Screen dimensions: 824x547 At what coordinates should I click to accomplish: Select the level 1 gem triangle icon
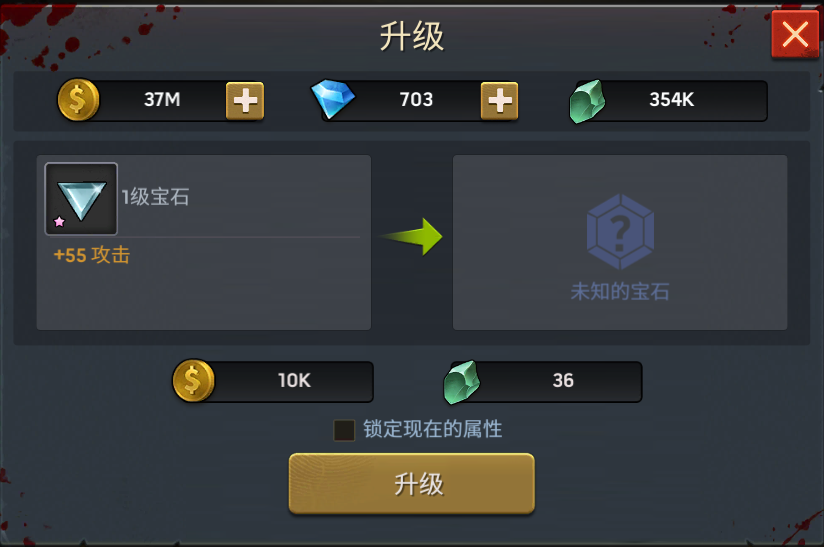click(x=81, y=199)
